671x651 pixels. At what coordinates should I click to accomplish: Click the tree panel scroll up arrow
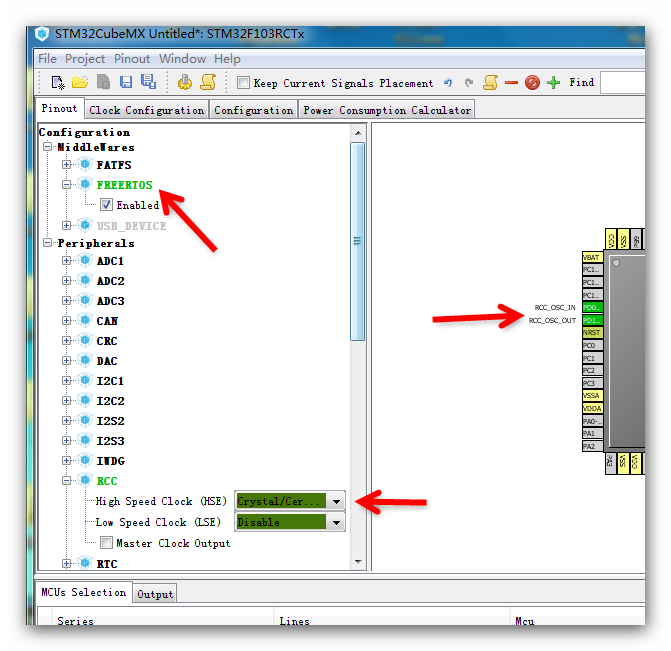coord(358,133)
